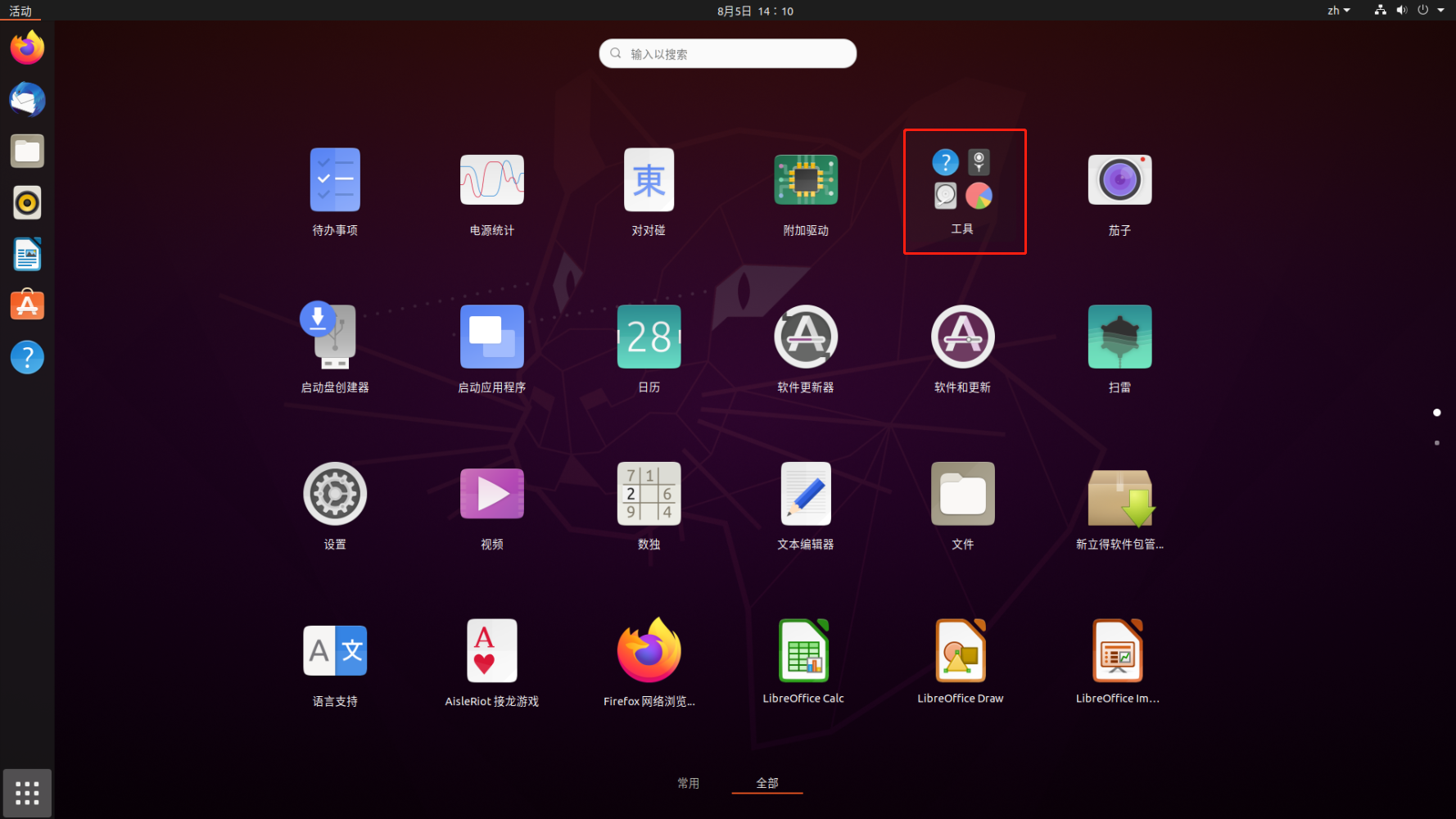Launch LibreOffice Calc spreadsheet
Image resolution: width=1456 pixels, height=819 pixels.
click(x=803, y=651)
